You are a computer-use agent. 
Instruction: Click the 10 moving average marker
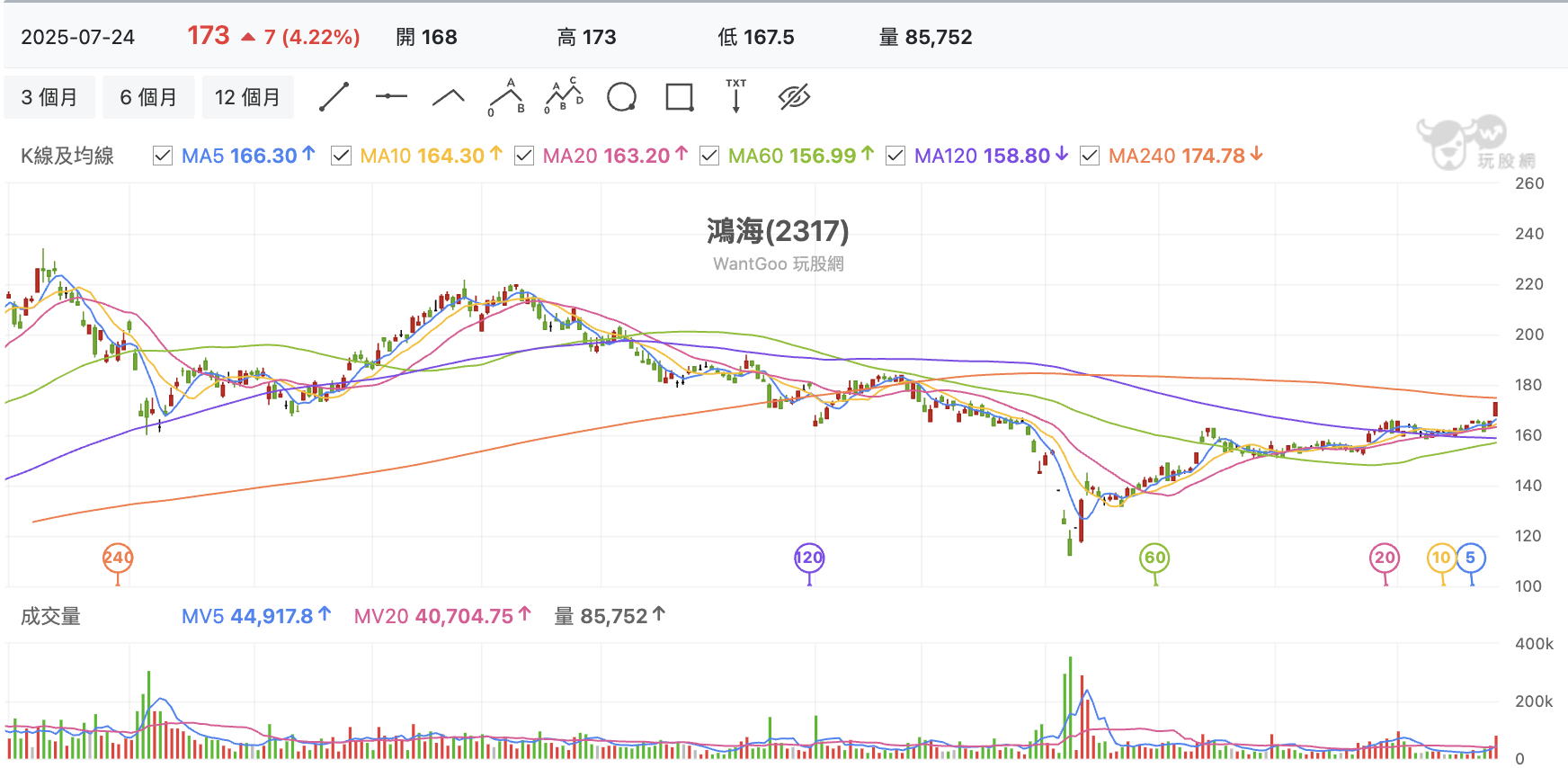click(x=1442, y=558)
